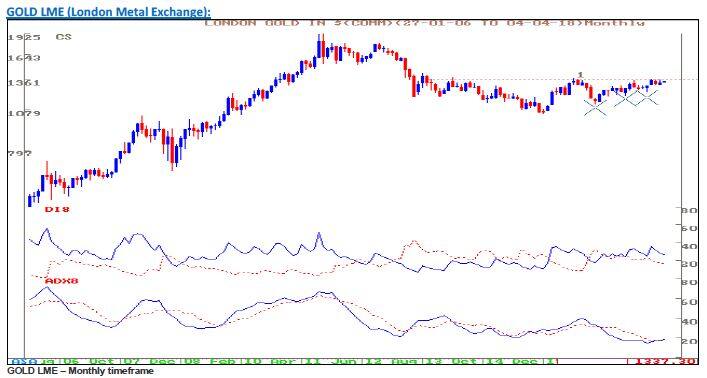Click the '12 Aug' date axis label
Screen dimensions: 707x378
pyautogui.click(x=393, y=362)
